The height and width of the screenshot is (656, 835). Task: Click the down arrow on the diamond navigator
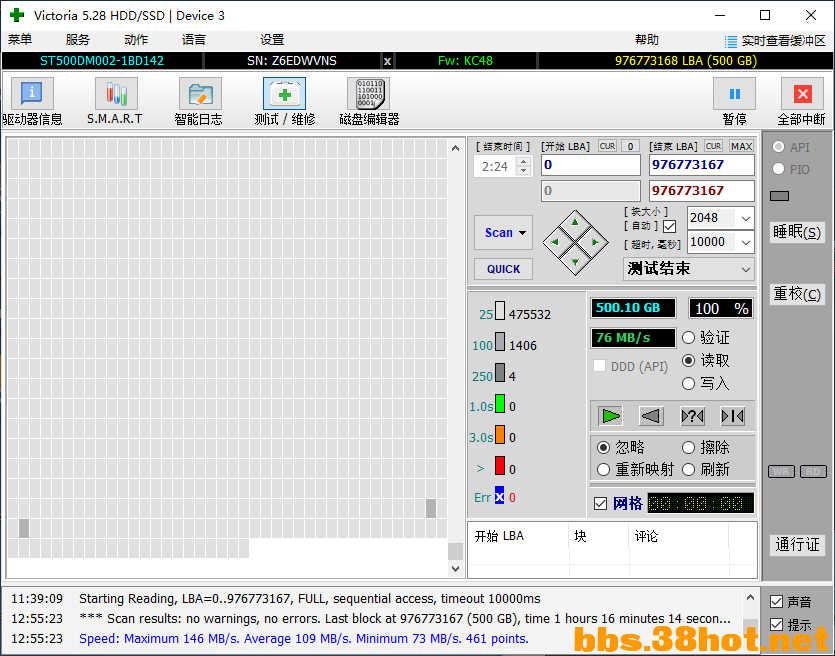tap(575, 262)
